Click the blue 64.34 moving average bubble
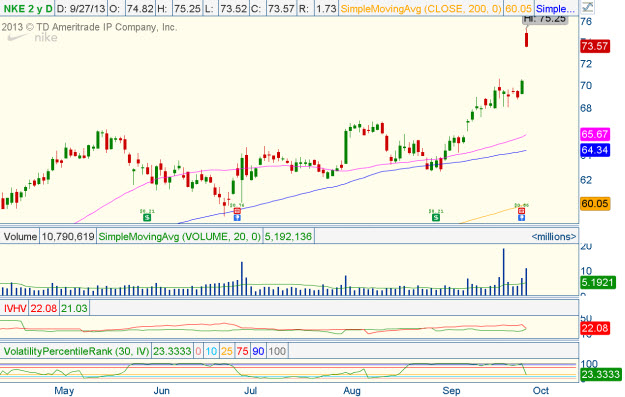This screenshot has width=625, height=397. (595, 150)
